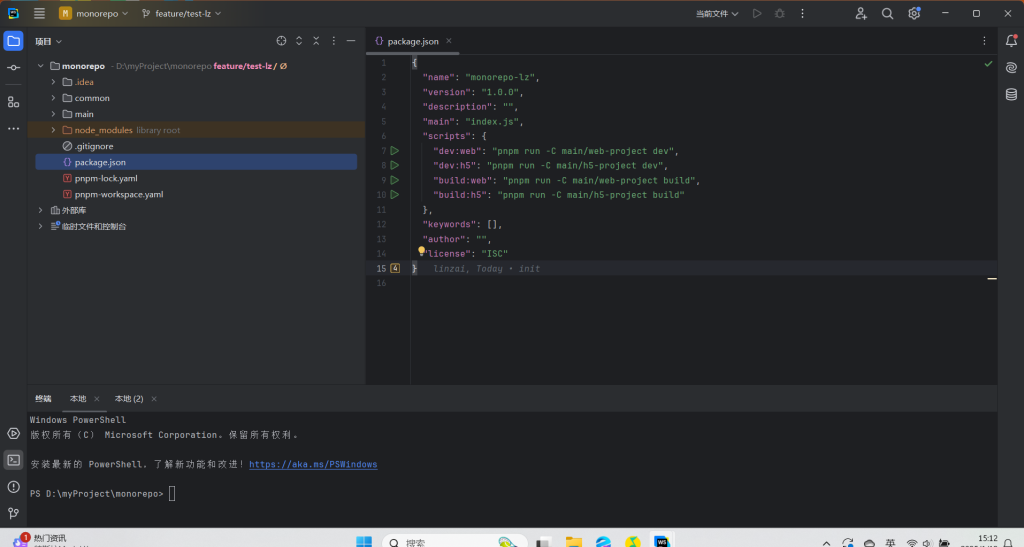This screenshot has width=1024, height=547.
Task: Debug the current file
Action: [x=780, y=13]
